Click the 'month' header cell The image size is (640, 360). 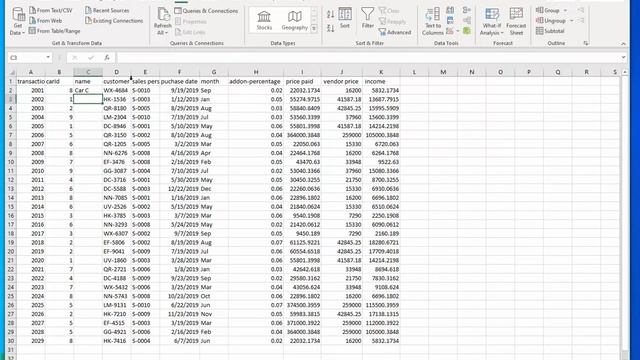point(214,82)
